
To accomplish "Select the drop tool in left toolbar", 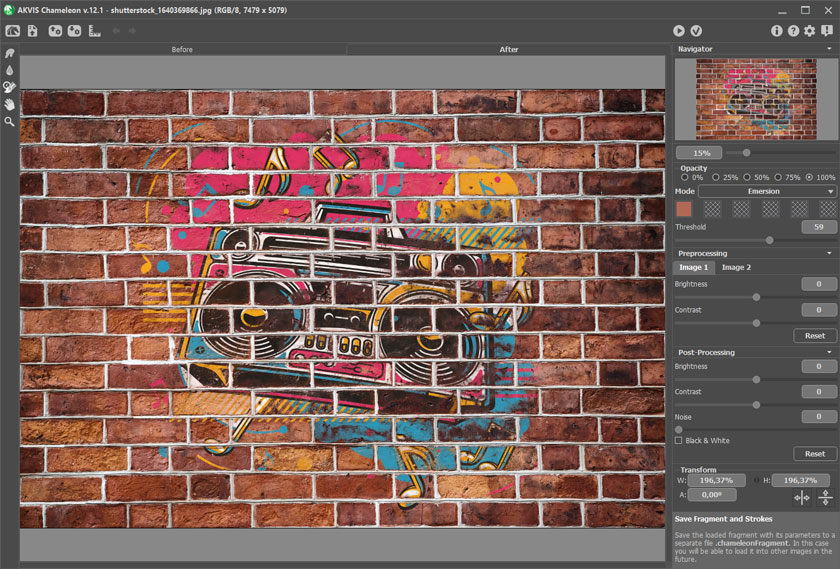I will 10,70.
